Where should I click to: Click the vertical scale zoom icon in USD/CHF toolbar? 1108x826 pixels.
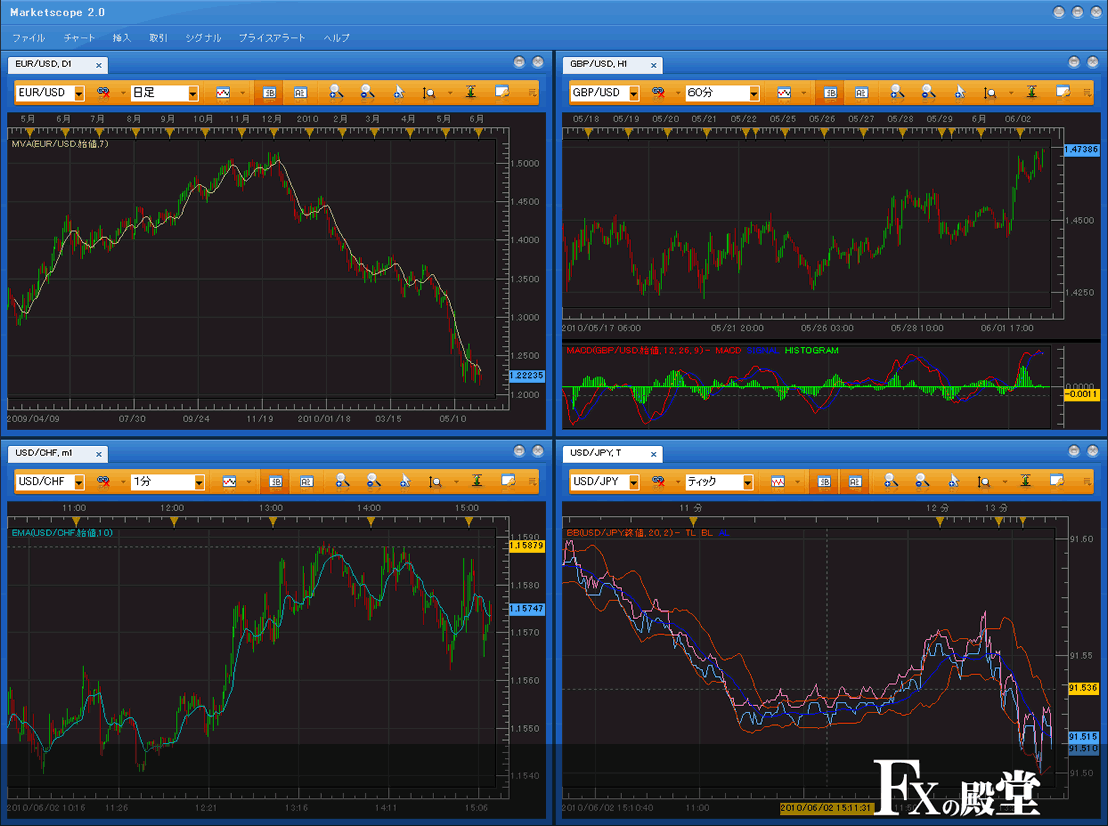pyautogui.click(x=435, y=481)
